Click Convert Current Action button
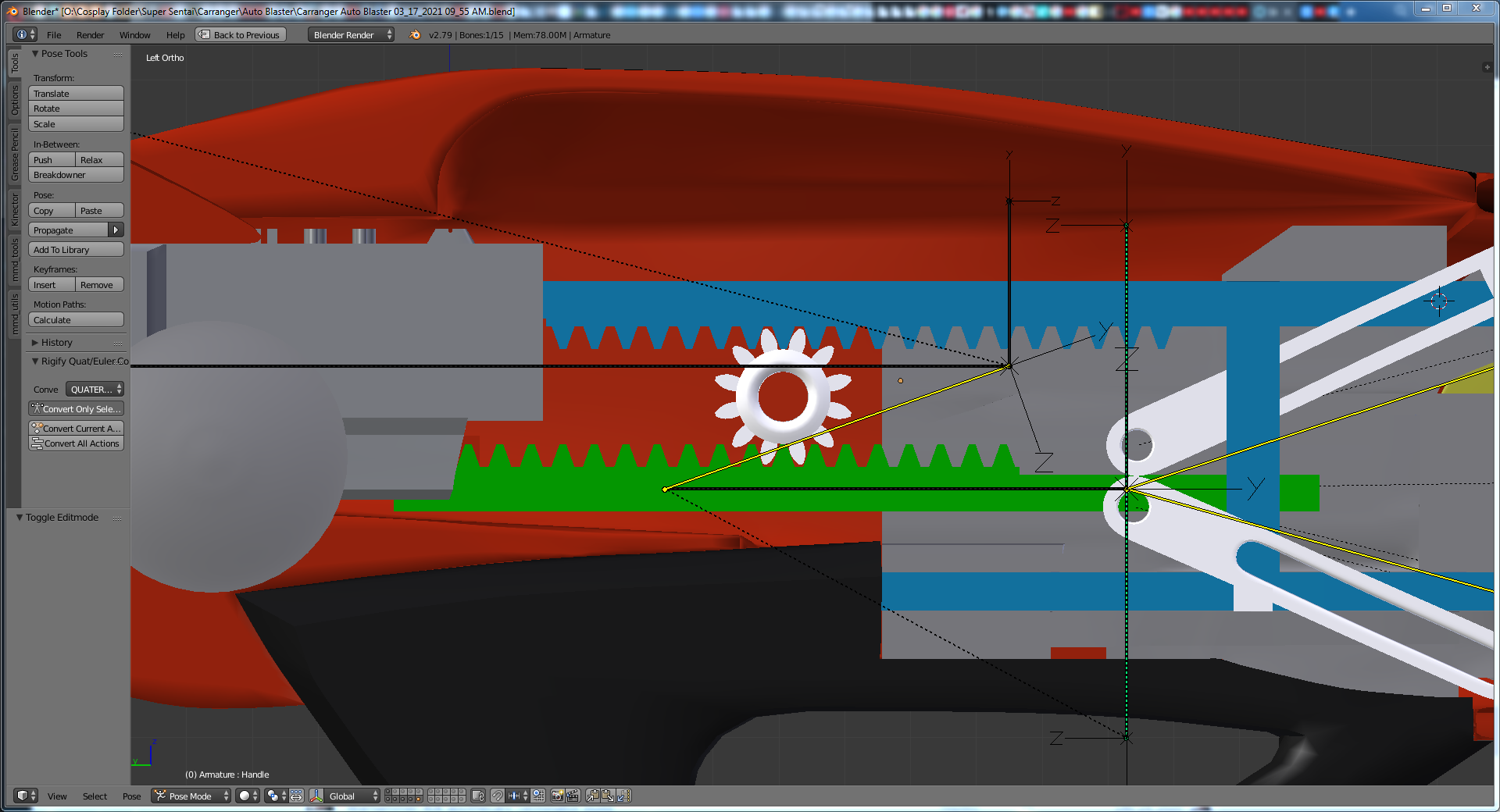This screenshot has height=812, width=1500. tap(76, 428)
